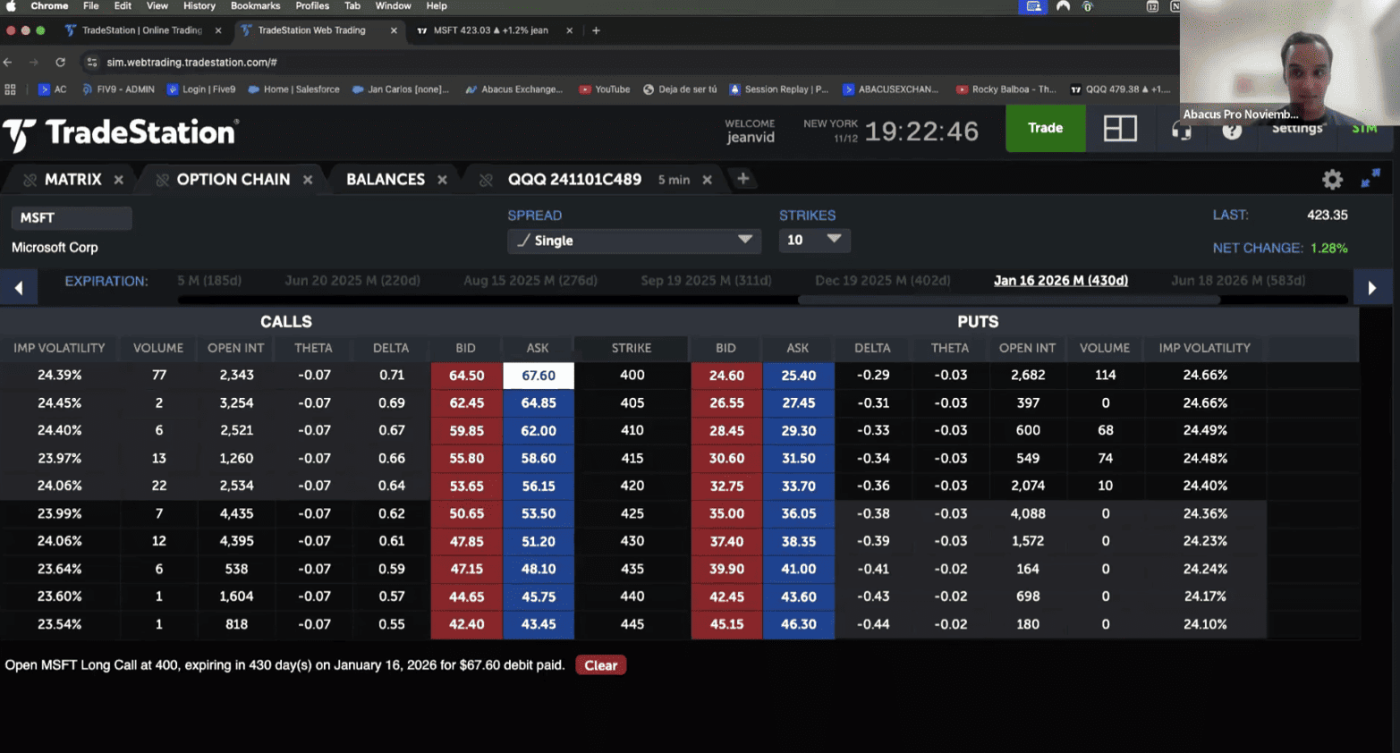The image size is (1400, 753).
Task: Switch to the MATRIX tab
Action: pos(72,179)
